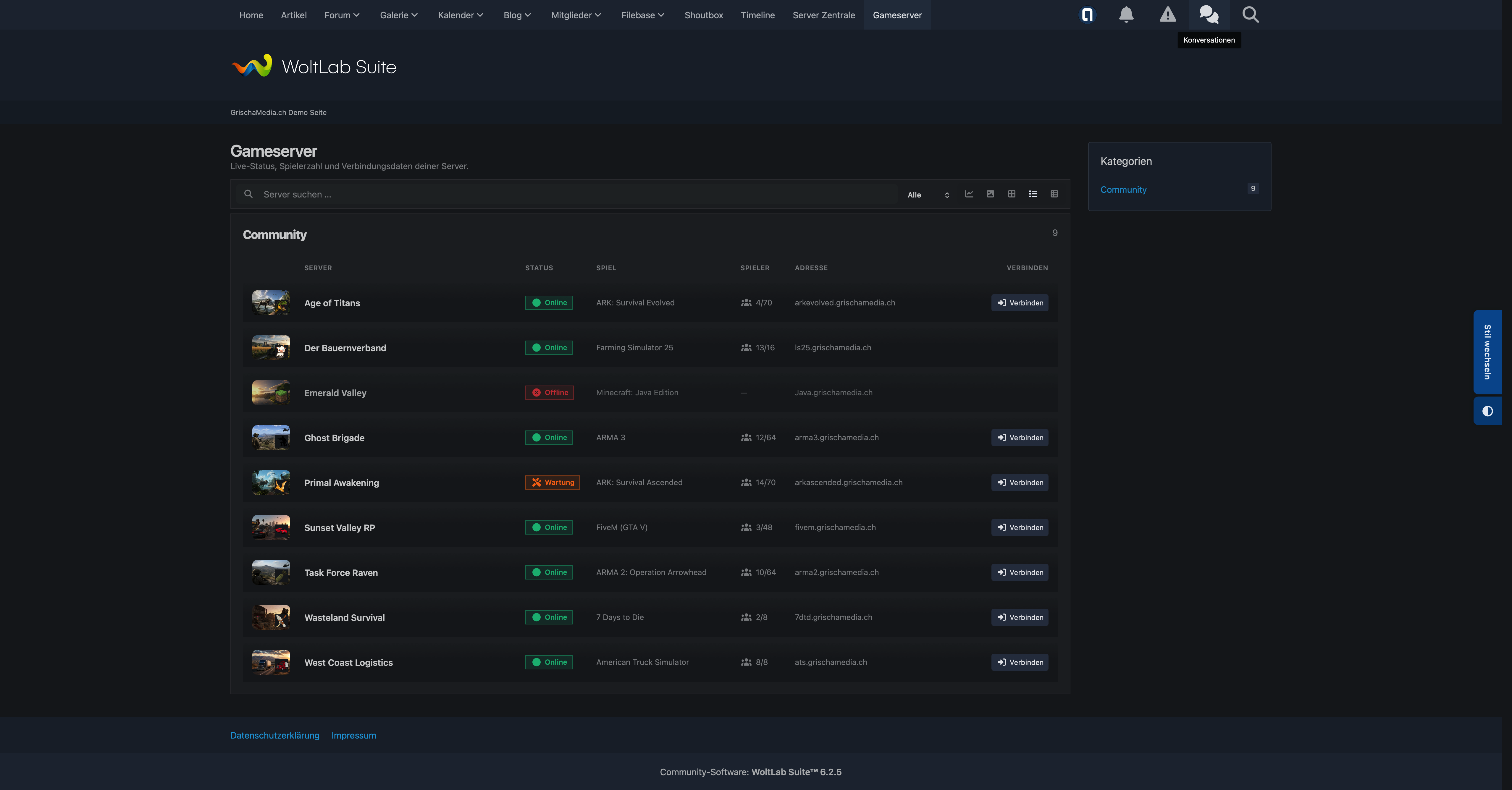Switch to the line chart view
Viewport: 1512px width, 790px height.
click(x=969, y=194)
